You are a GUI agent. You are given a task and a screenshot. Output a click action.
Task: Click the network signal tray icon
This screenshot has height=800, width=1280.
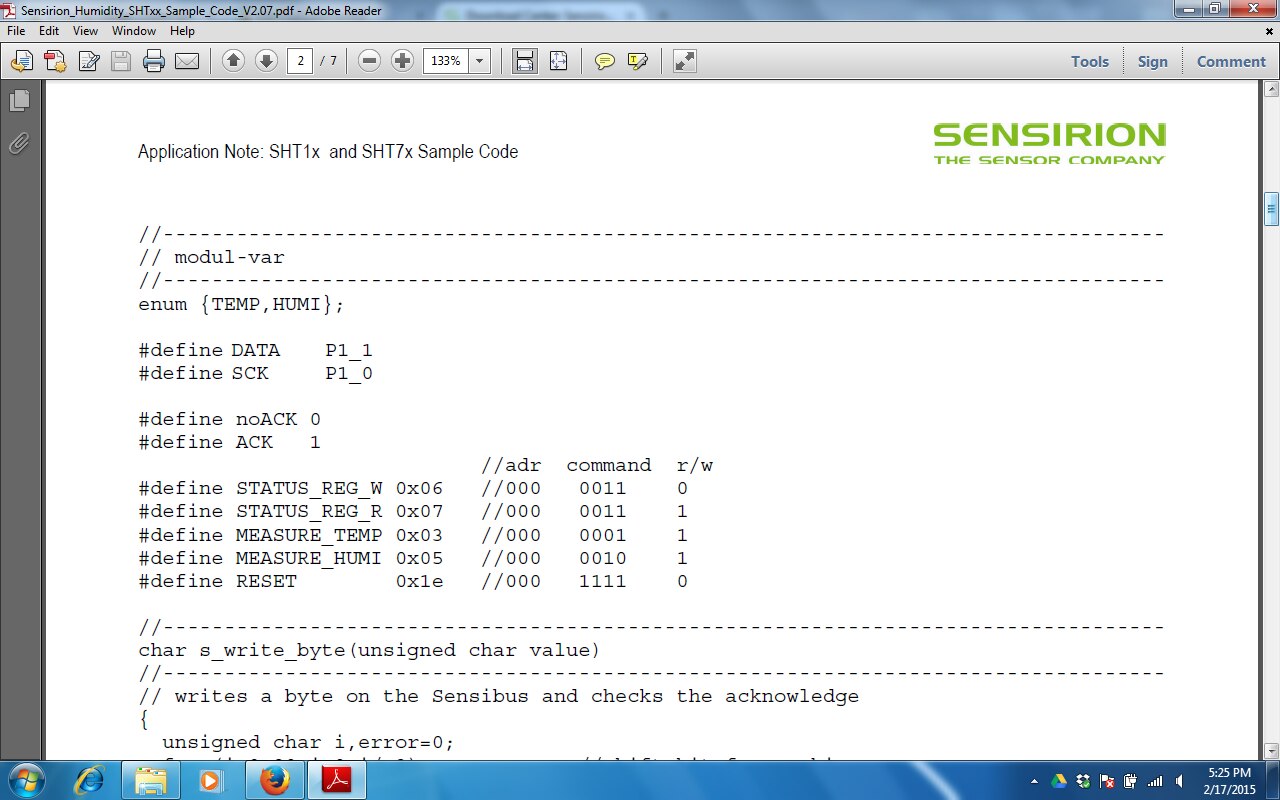[1155, 781]
